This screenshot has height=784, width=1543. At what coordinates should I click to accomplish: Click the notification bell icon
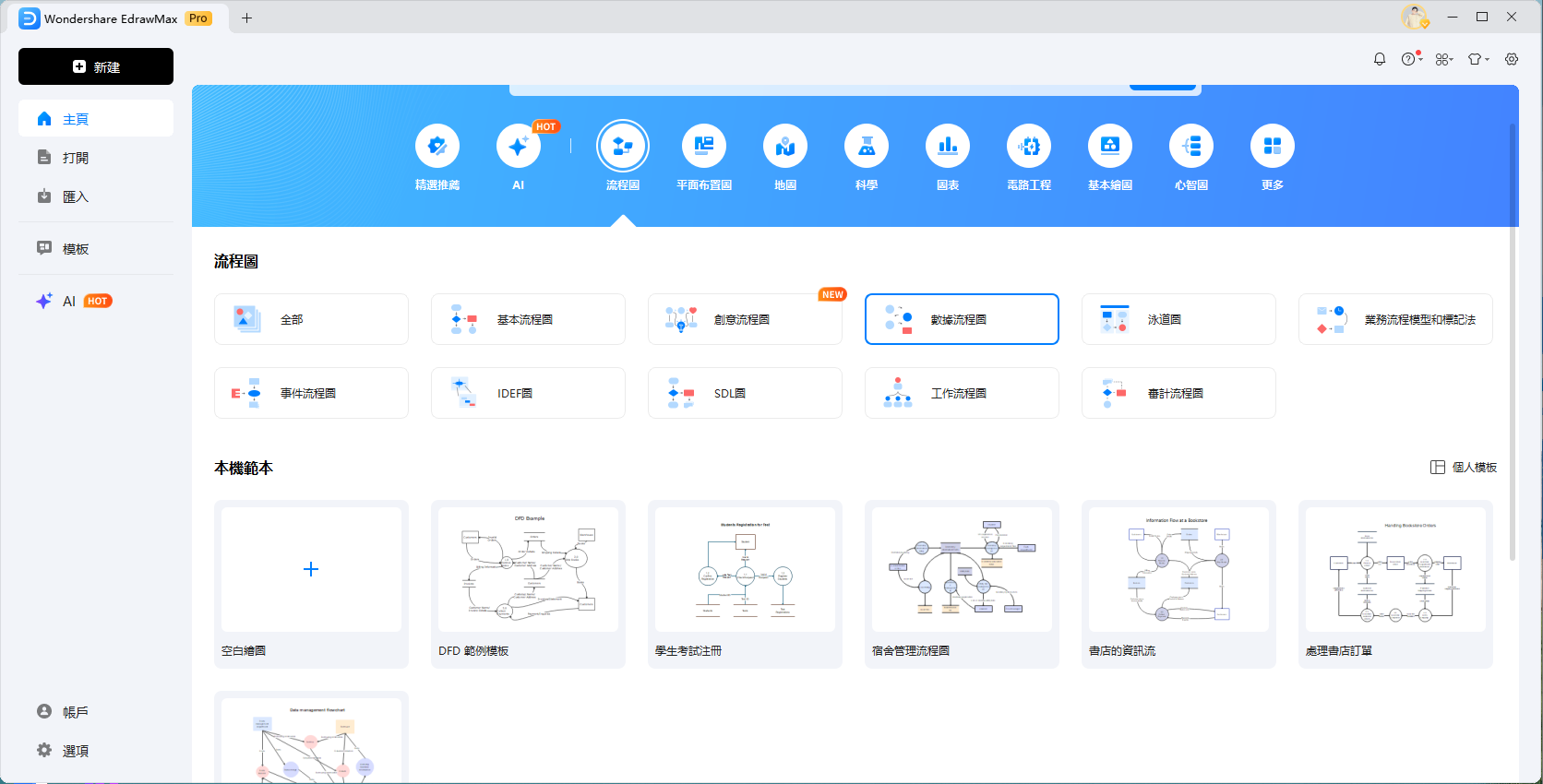[x=1380, y=59]
